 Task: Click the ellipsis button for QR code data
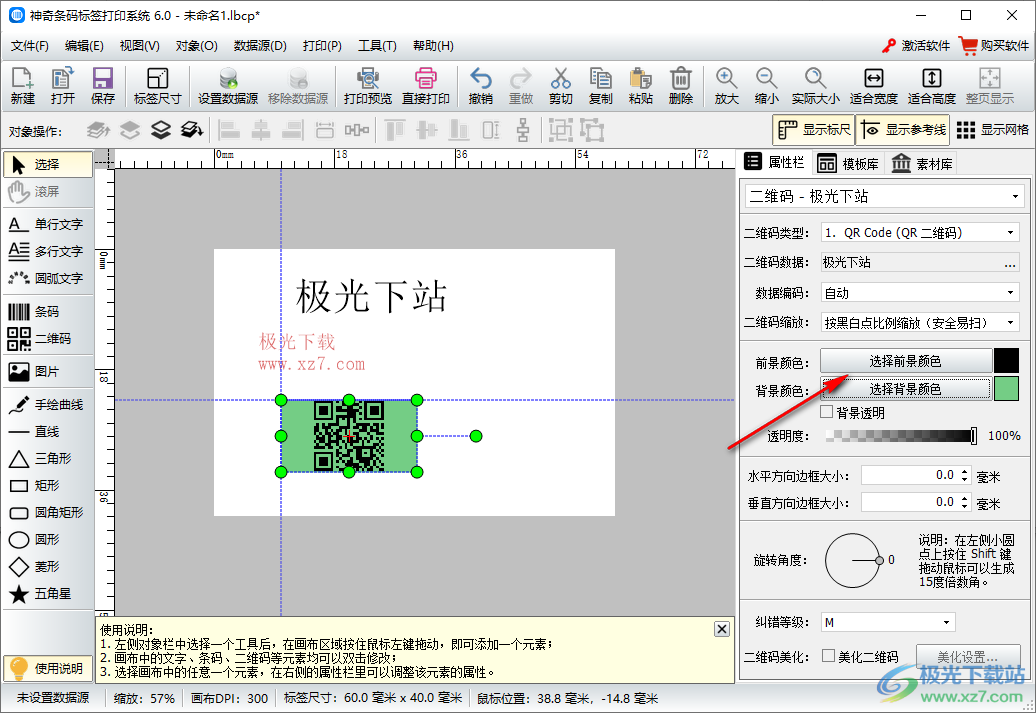click(1010, 263)
